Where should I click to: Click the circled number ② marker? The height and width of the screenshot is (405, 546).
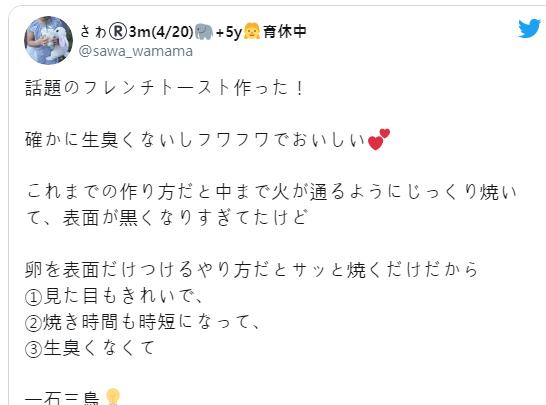point(34,323)
